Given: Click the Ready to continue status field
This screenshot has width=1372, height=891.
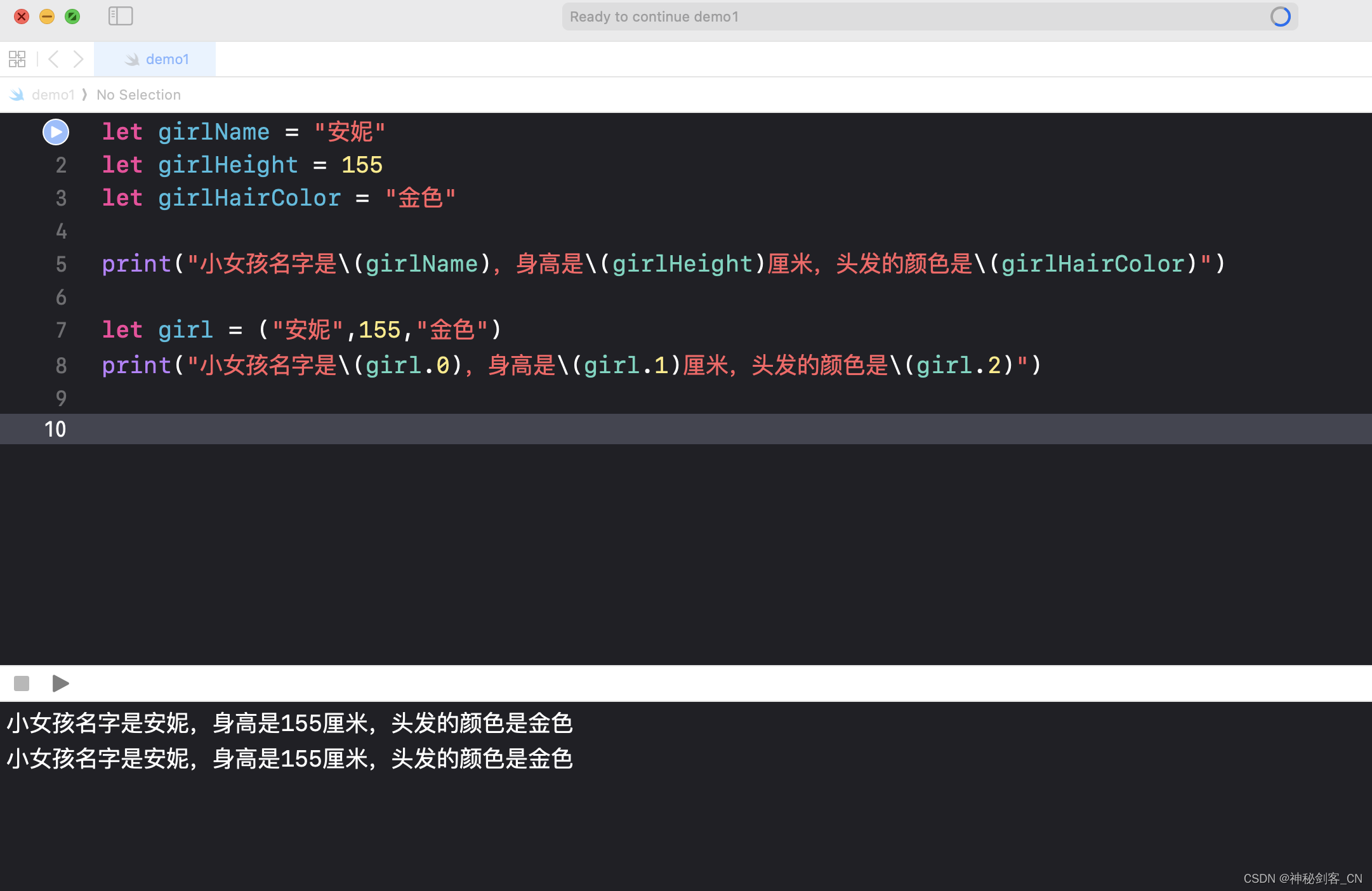Looking at the screenshot, I should coord(654,16).
